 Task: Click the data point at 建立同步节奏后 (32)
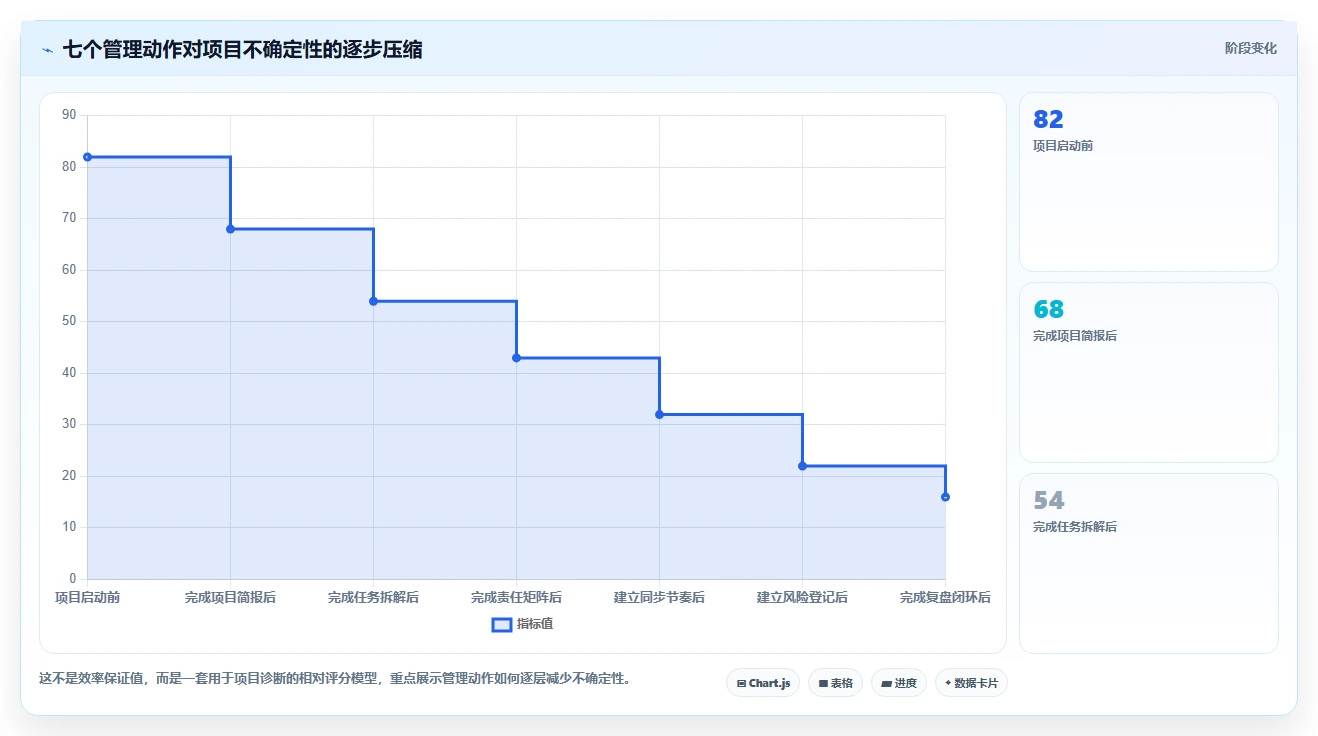pyautogui.click(x=659, y=414)
